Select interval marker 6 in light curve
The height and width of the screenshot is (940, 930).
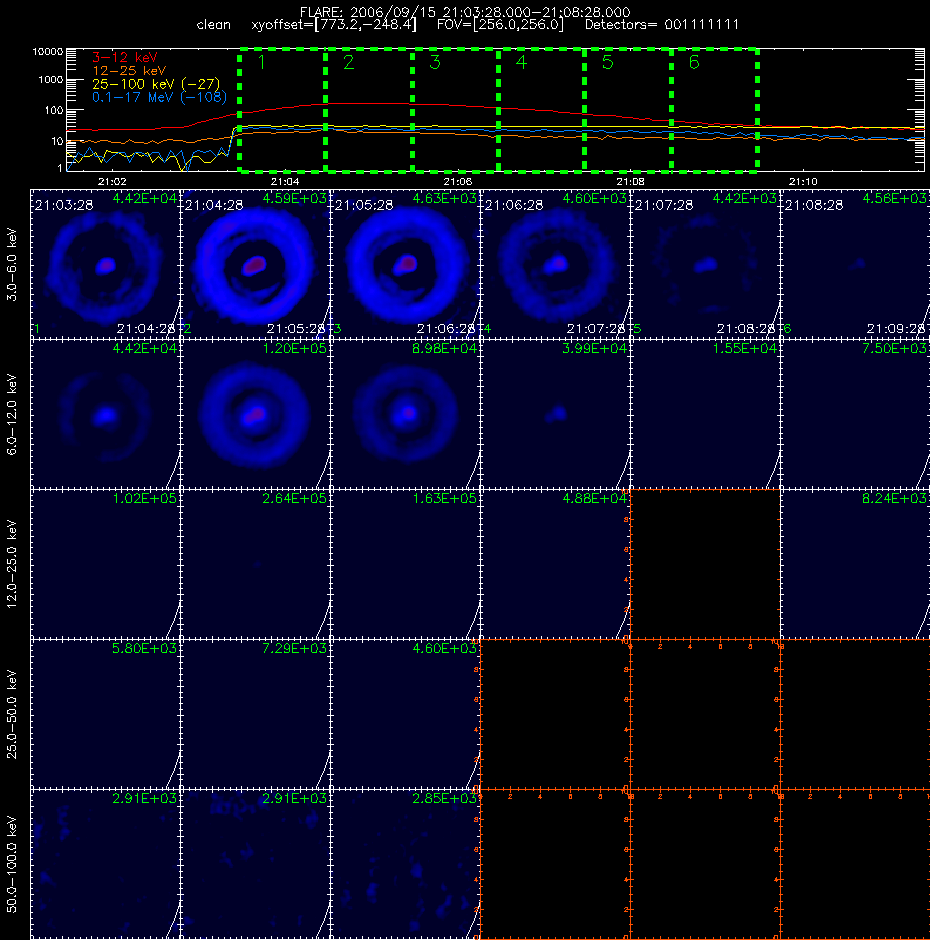point(694,62)
